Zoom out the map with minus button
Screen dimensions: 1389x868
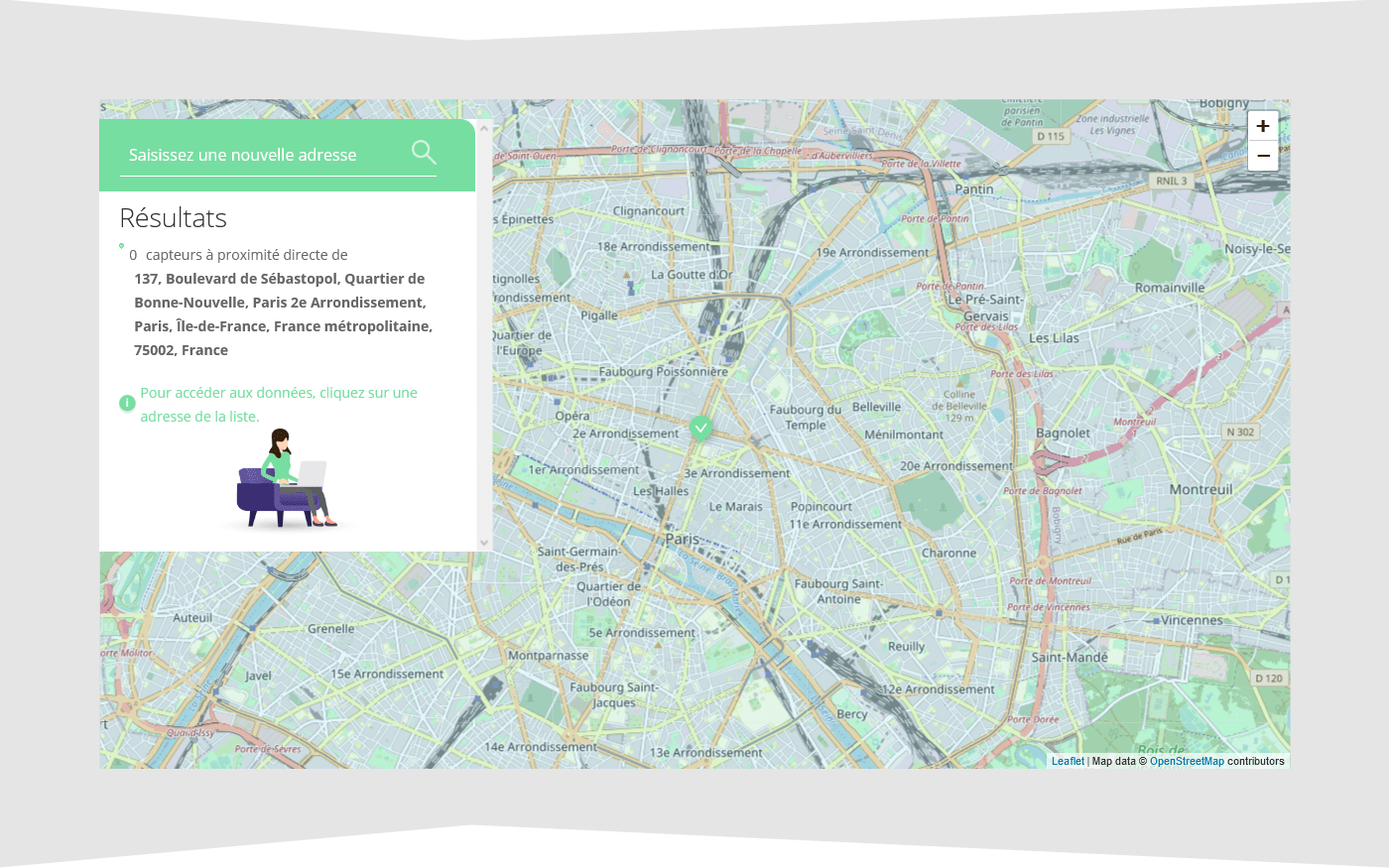1263,156
